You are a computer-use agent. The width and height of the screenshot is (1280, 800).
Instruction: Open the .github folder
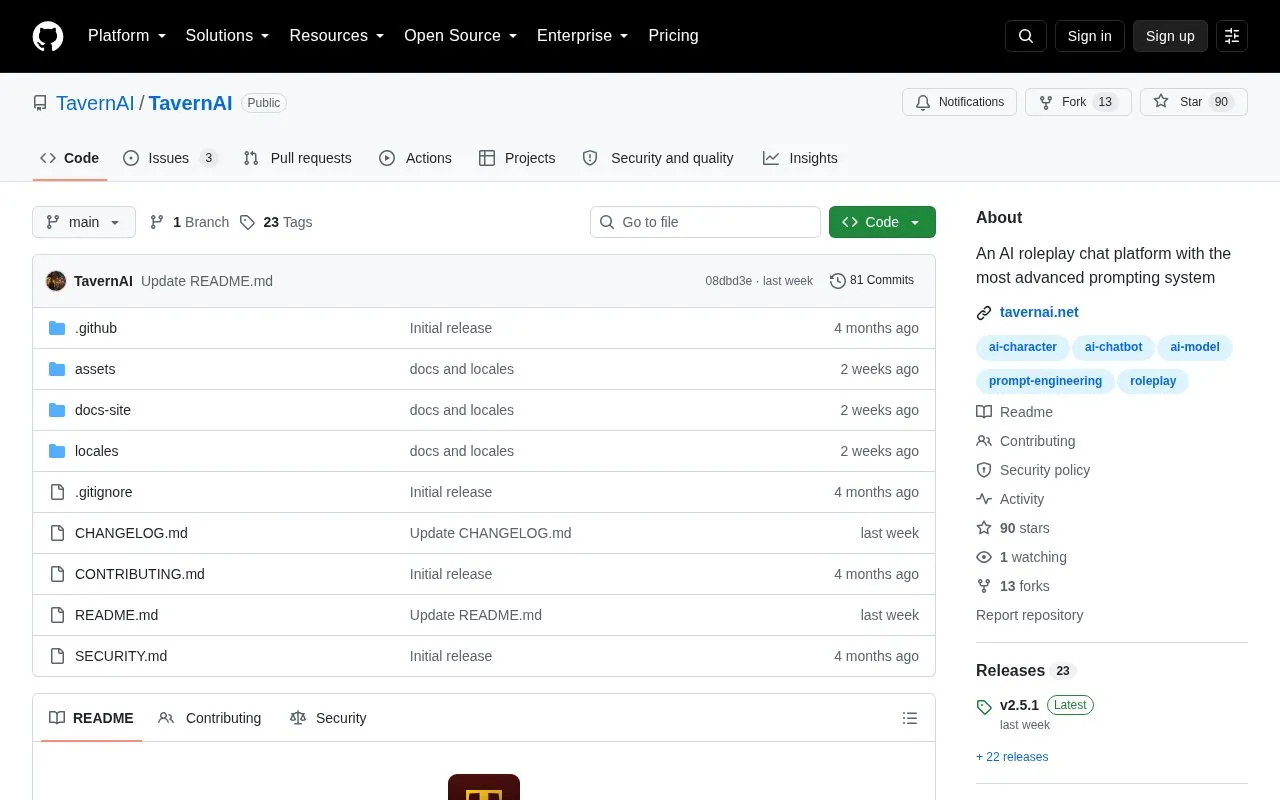[96, 328]
